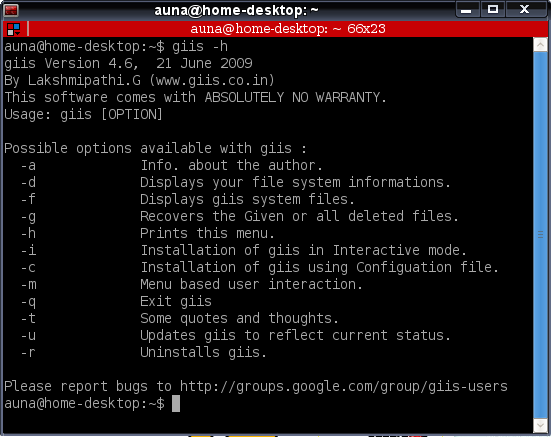Click the blinking cursor at the last prompt
This screenshot has height=437, width=551.
coord(176,403)
